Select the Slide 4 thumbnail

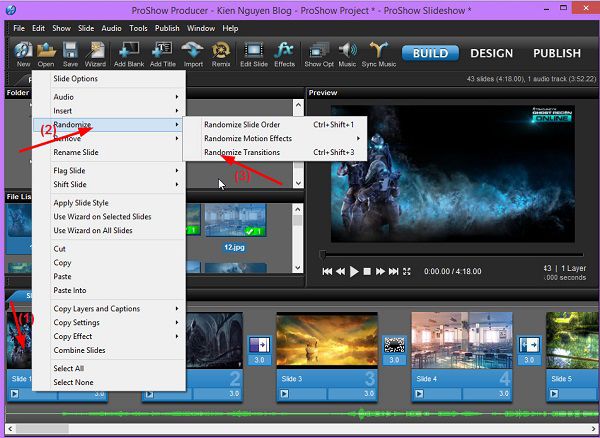click(462, 340)
